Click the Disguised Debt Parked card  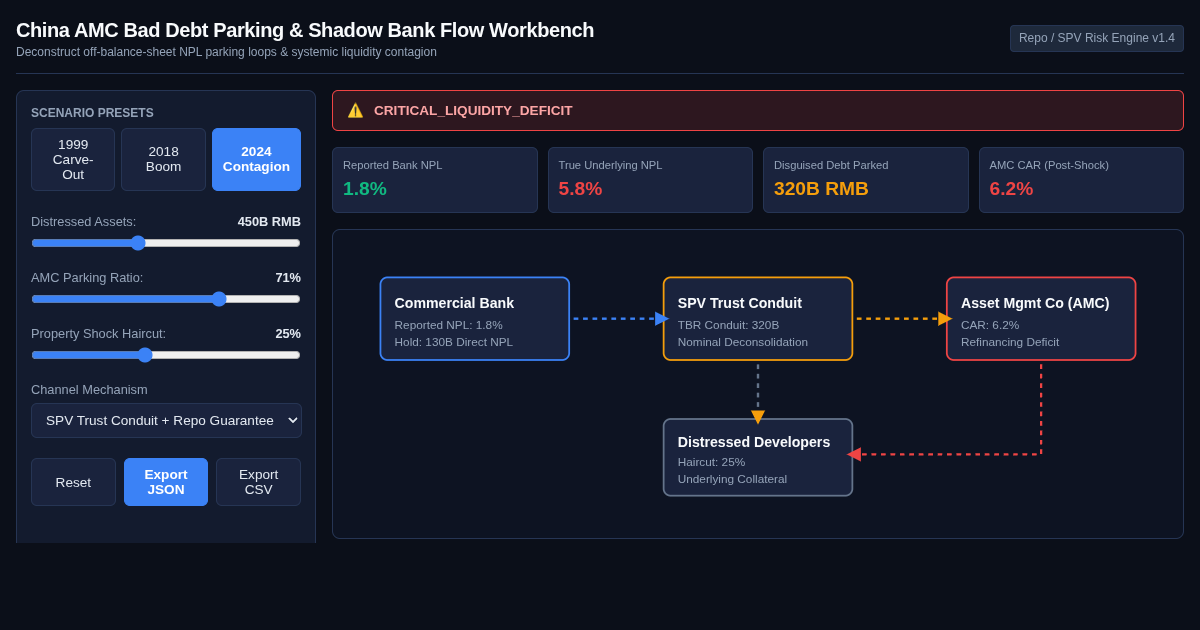[866, 180]
